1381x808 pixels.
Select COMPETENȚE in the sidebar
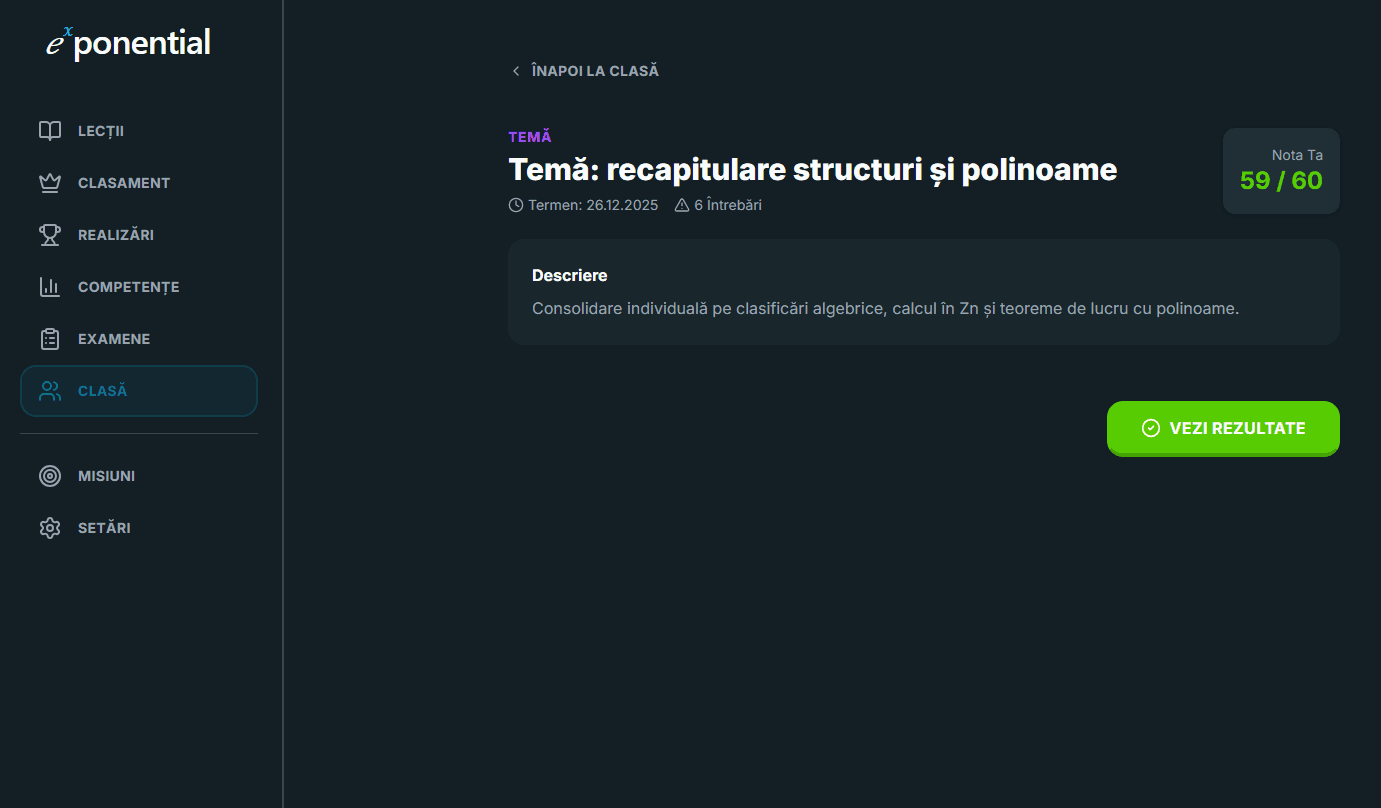pyautogui.click(x=139, y=287)
